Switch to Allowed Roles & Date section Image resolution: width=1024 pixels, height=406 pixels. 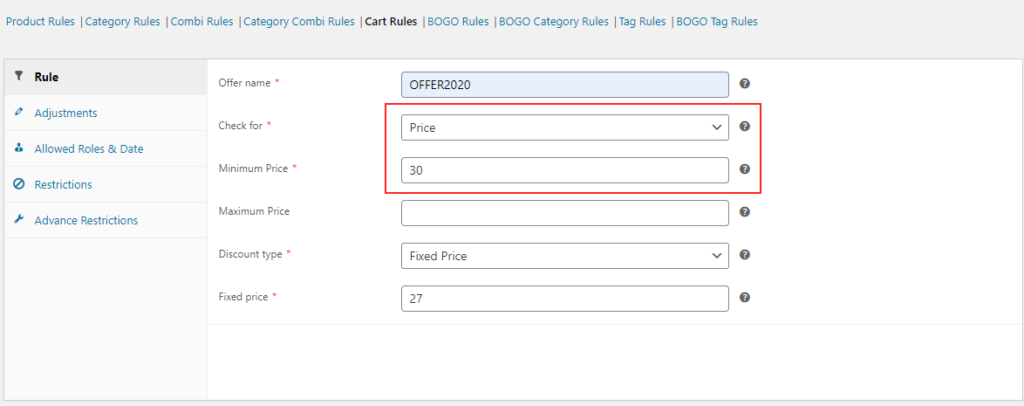[x=88, y=149]
